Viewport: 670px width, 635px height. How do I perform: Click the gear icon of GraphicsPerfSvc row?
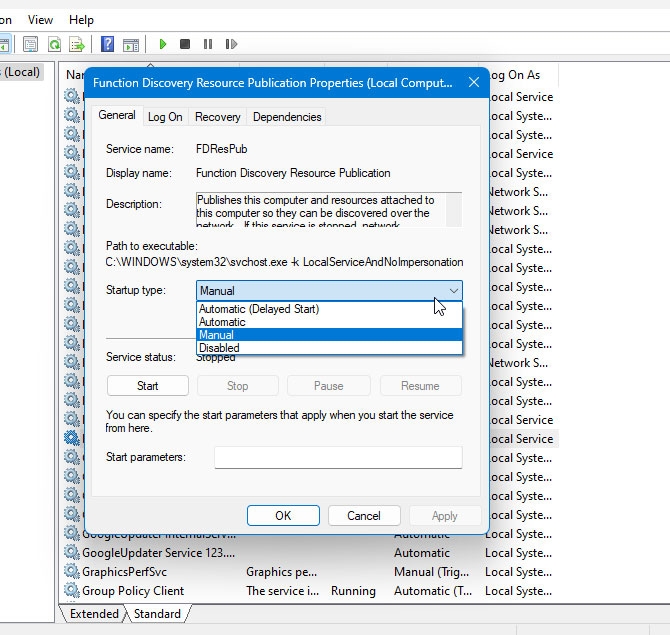(72, 571)
